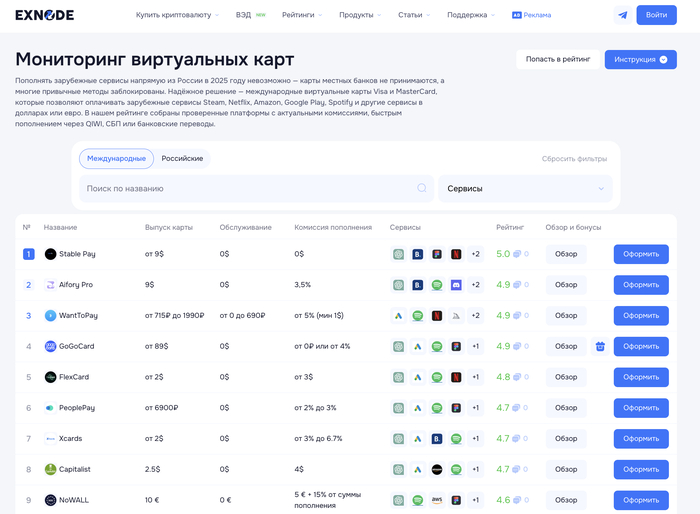
Task: Expand the +2 services badge in Stable Pay row
Action: (475, 254)
